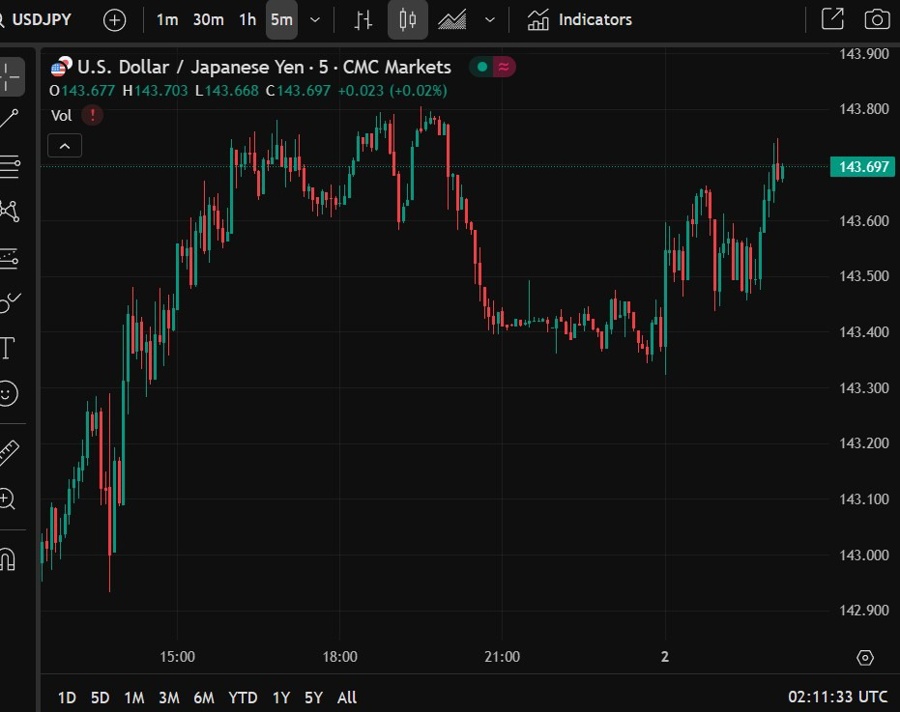Click the 02:11:33 UTC timezone clock

pyautogui.click(x=837, y=697)
